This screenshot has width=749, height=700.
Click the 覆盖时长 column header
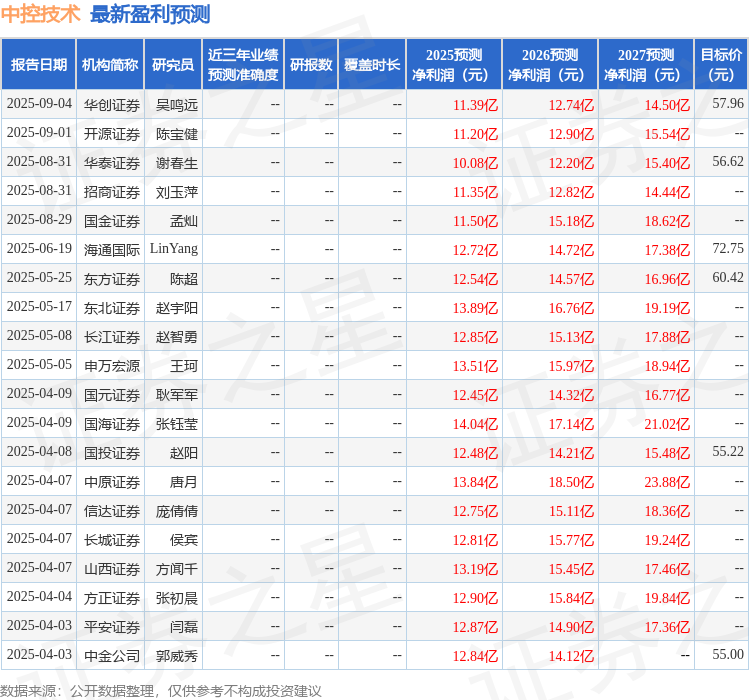[372, 65]
